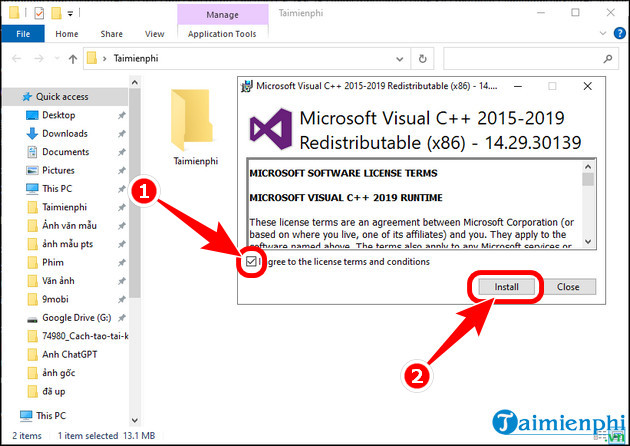Open the File menu tab

click(23, 34)
